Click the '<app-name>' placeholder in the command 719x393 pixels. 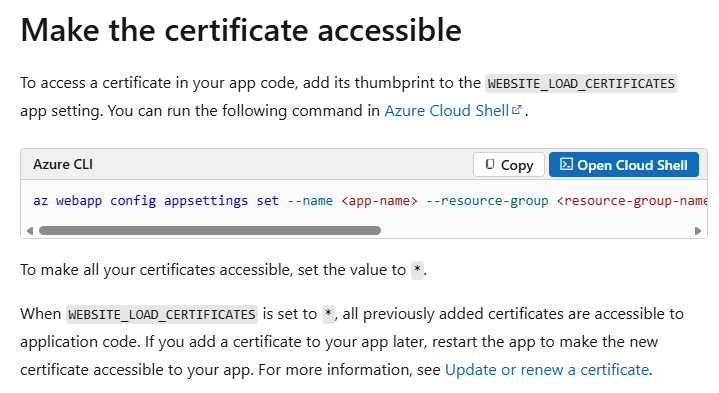point(379,201)
